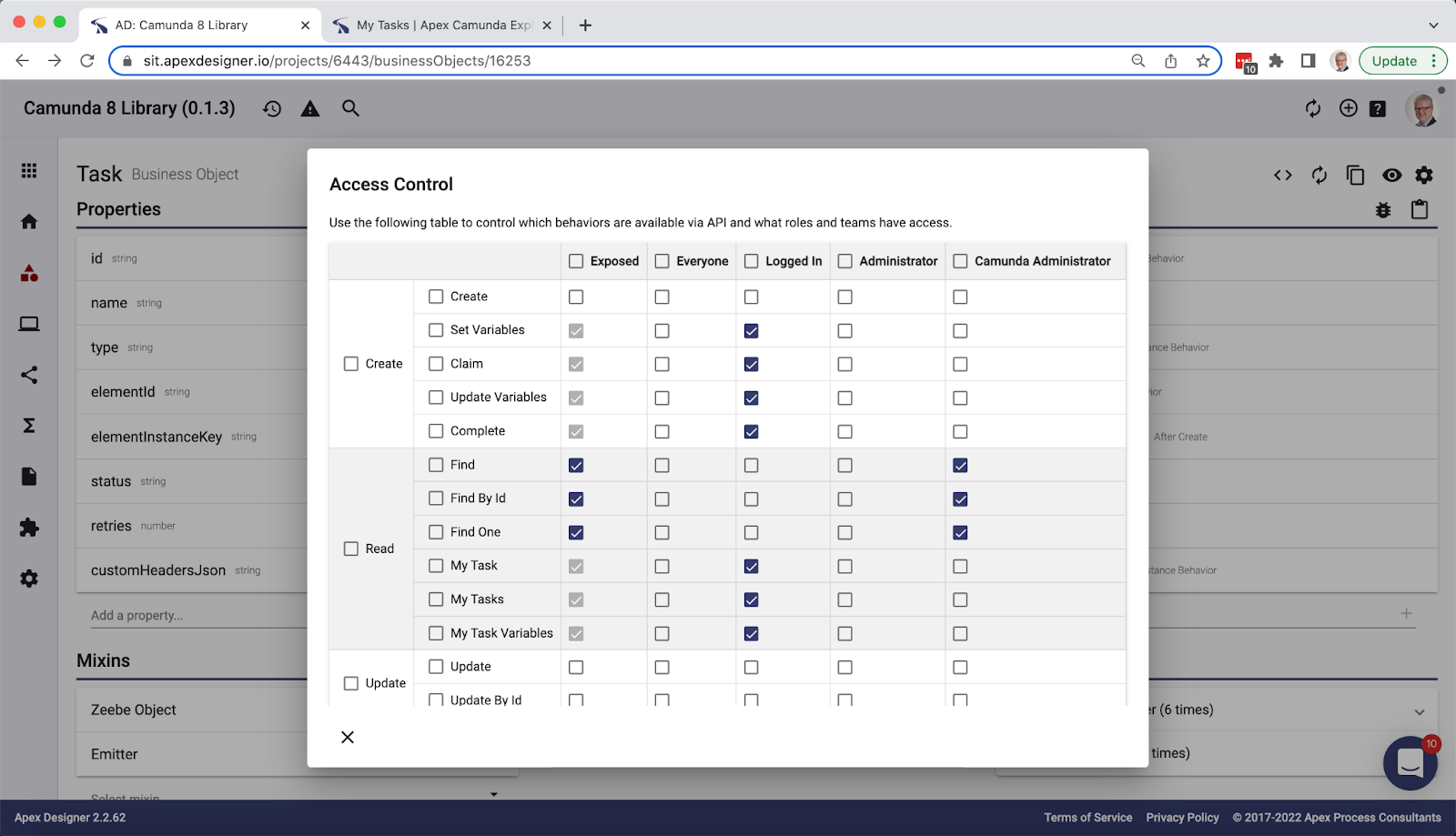This screenshot has width=1456, height=836.
Task: Open the user avatar in app header
Action: pyautogui.click(x=1421, y=109)
